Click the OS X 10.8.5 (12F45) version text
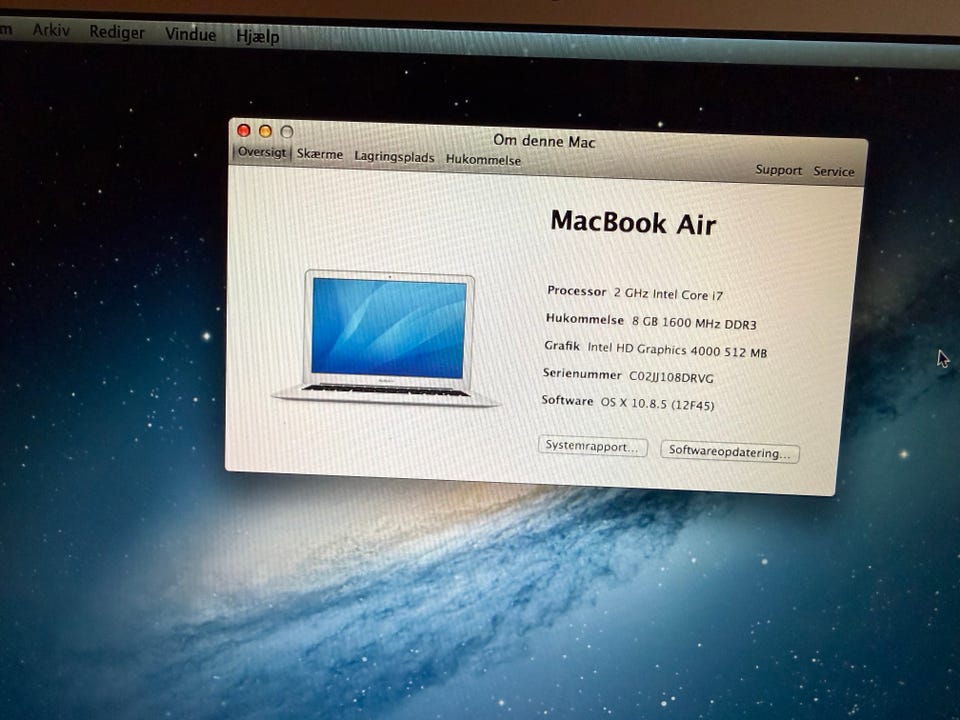 (x=657, y=403)
